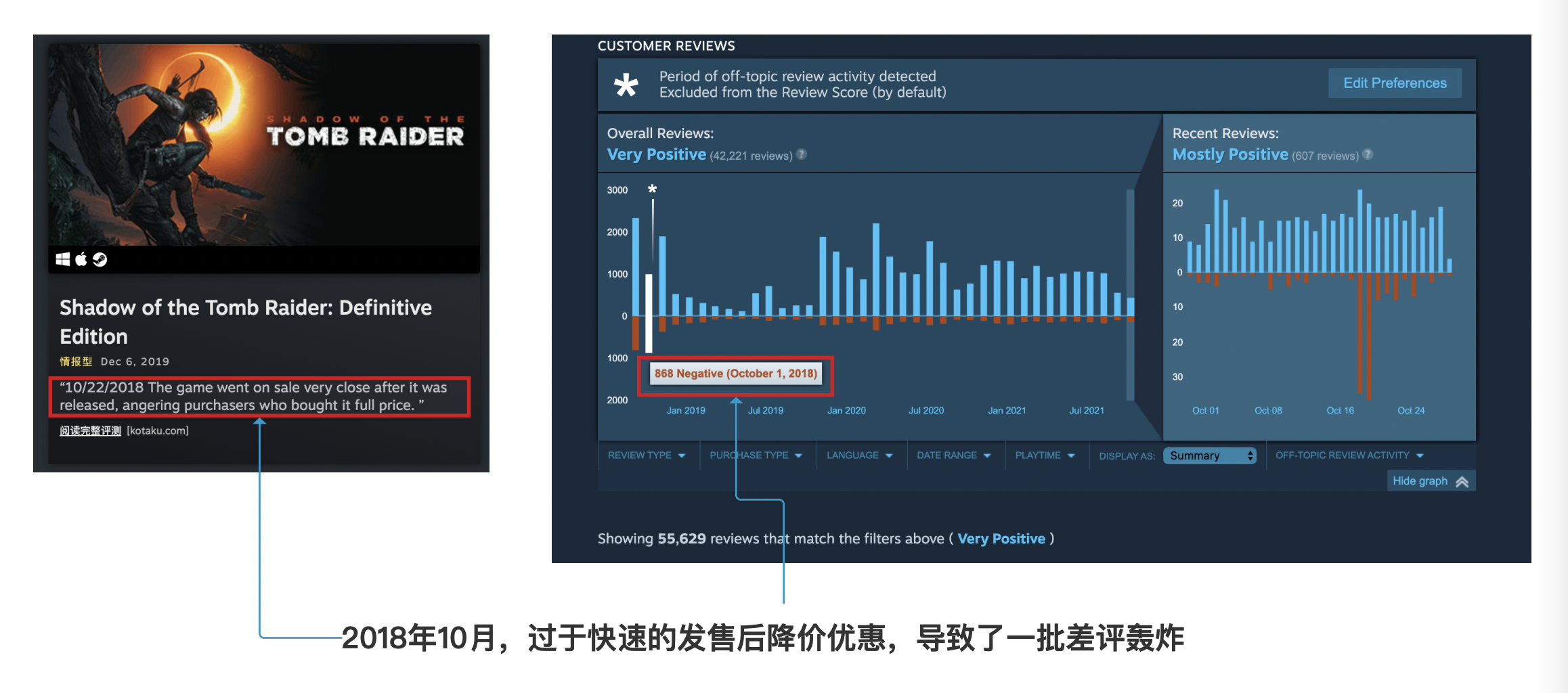The image size is (1568, 693).
Task: Click the (607 reviews) count text
Action: click(x=1325, y=156)
